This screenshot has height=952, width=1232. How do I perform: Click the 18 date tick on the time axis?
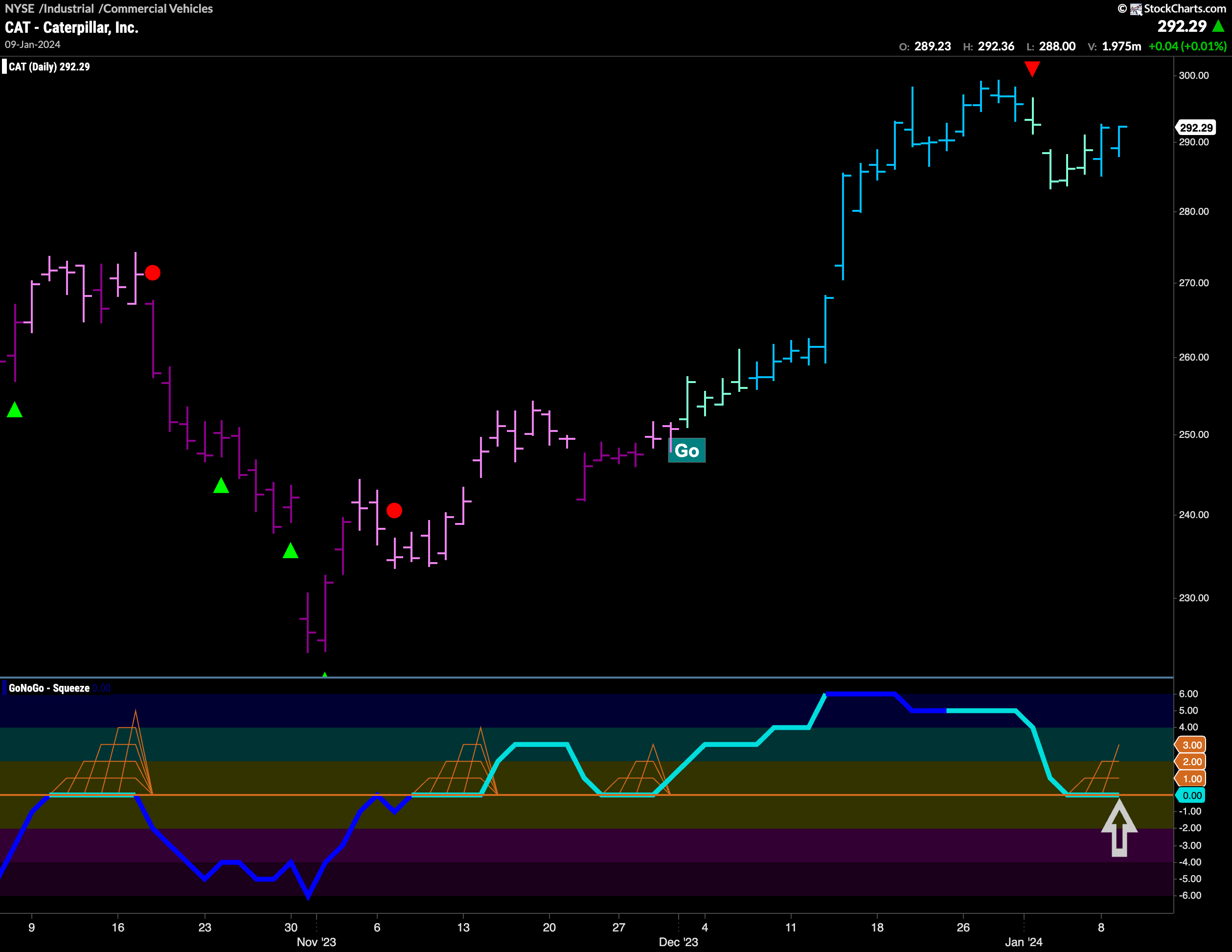tap(877, 927)
